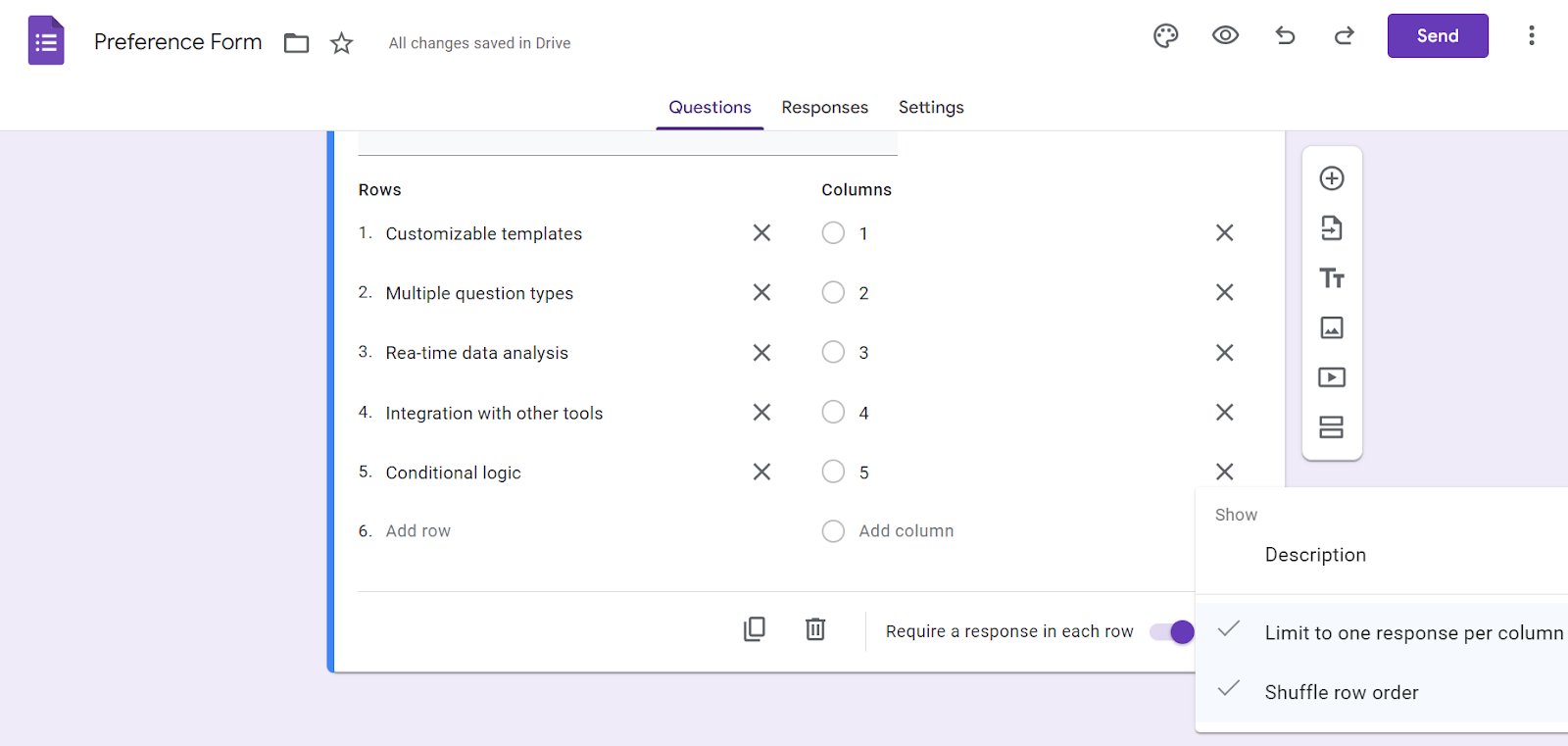1568x746 pixels.
Task: Undo the last change
Action: (x=1285, y=36)
